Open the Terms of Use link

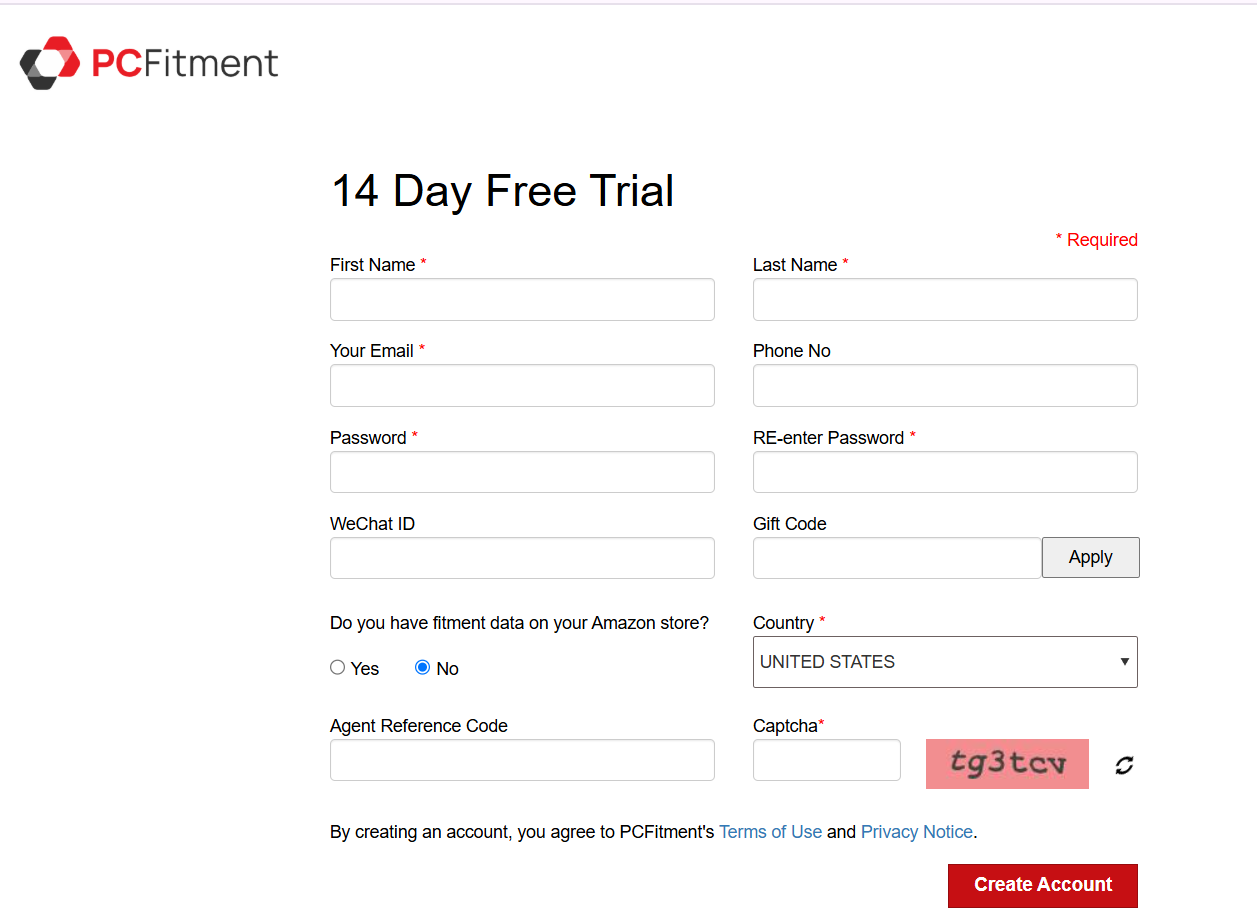coord(770,832)
